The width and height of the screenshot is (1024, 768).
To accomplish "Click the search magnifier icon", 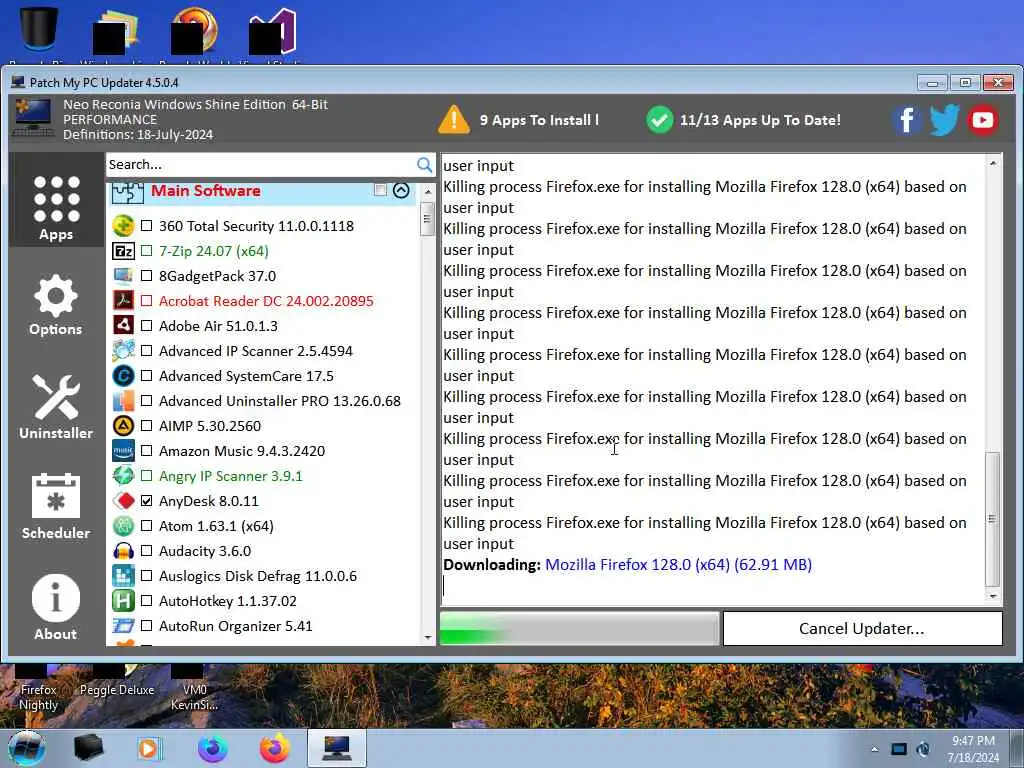I will [x=424, y=165].
